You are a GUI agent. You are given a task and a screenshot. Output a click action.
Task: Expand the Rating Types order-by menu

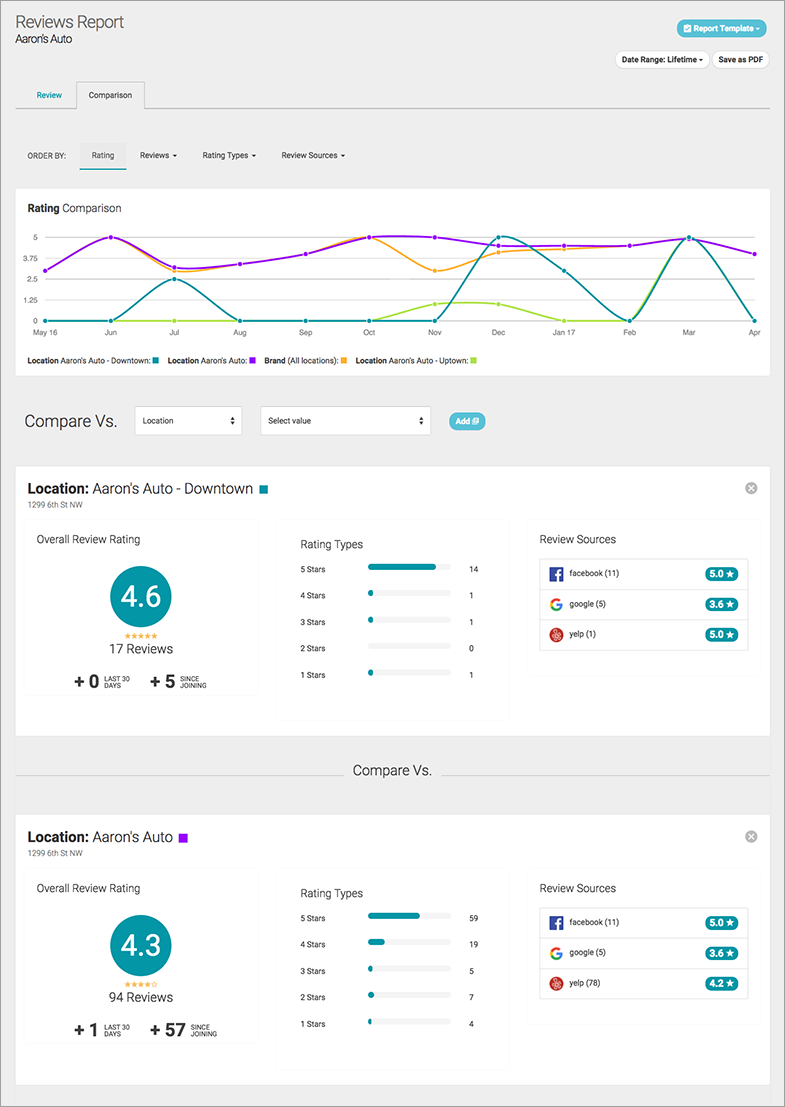point(229,155)
